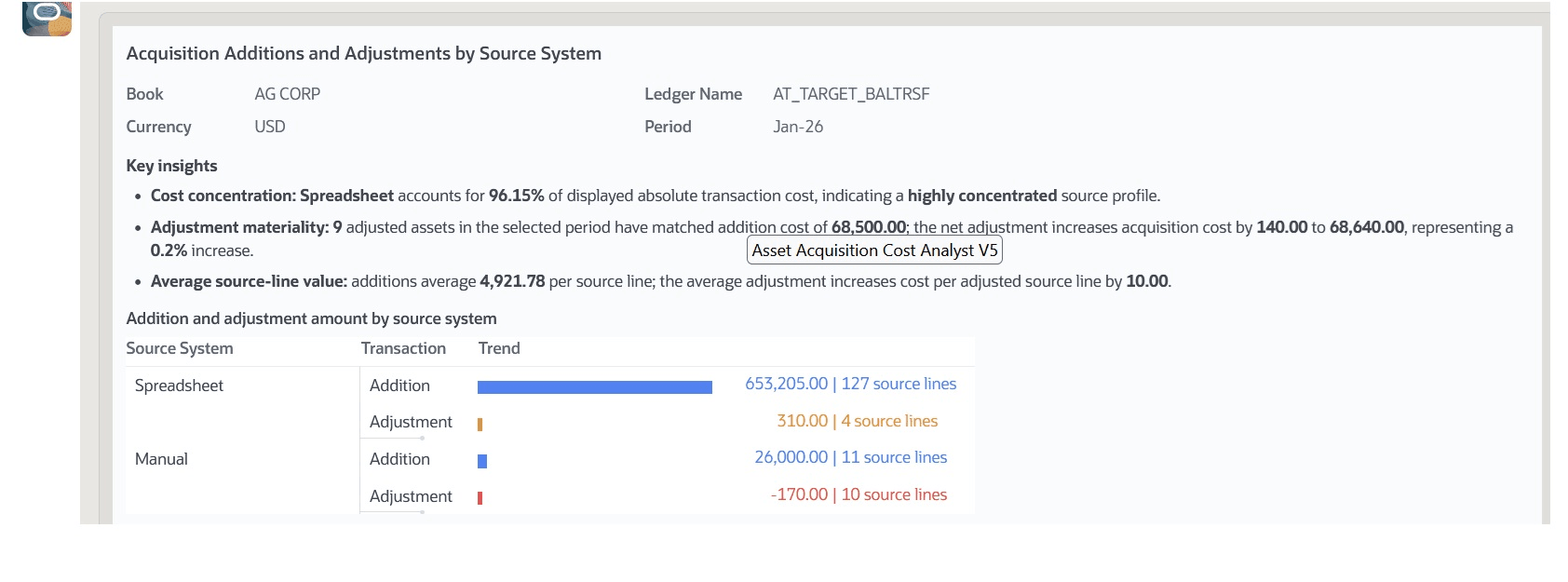The width and height of the screenshot is (1568, 582).
Task: Click the Currency field label
Action: (158, 127)
